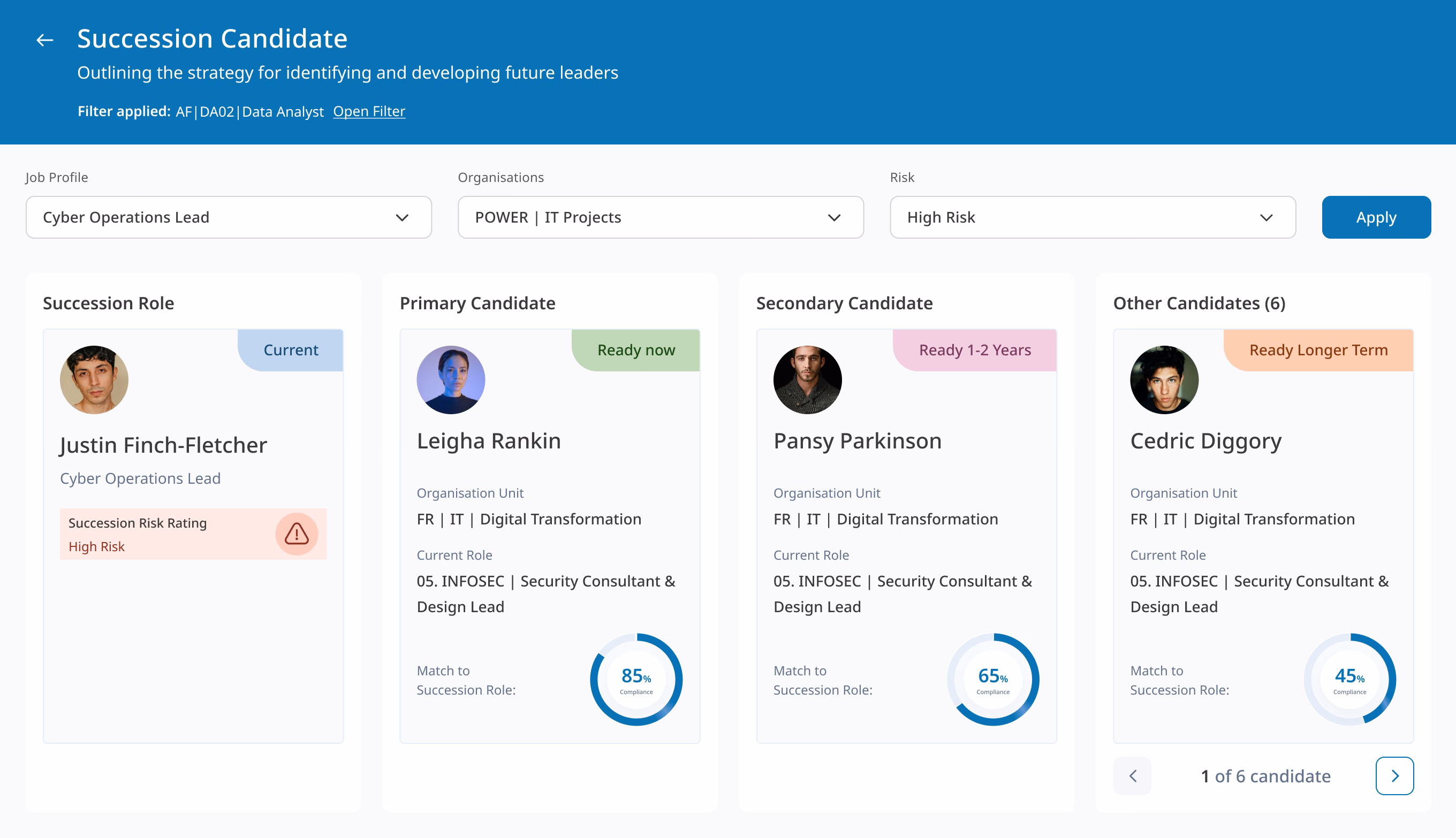Open Leigha Rankin's profile photo

(x=451, y=380)
